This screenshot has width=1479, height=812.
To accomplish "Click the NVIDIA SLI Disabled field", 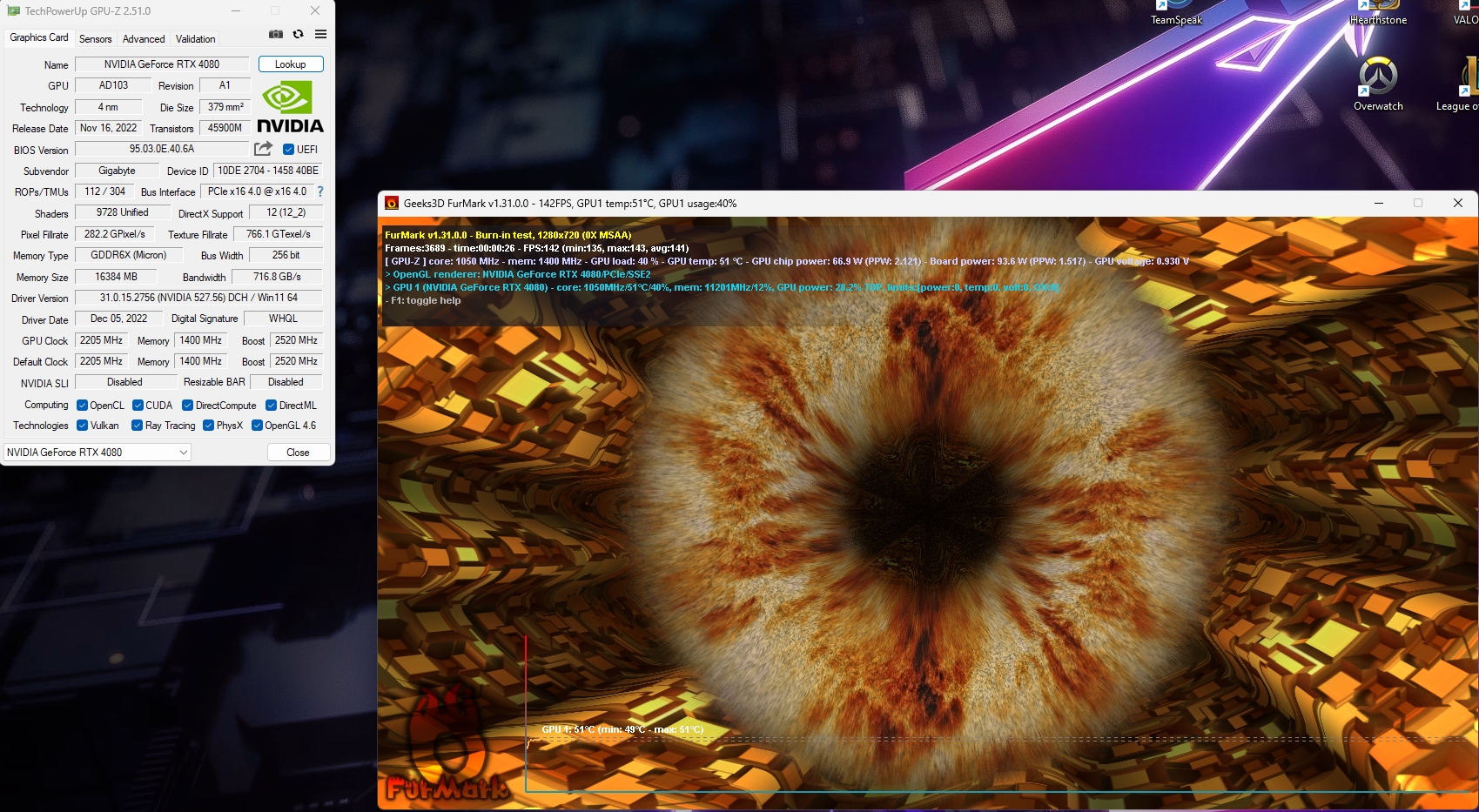I will coord(124,382).
